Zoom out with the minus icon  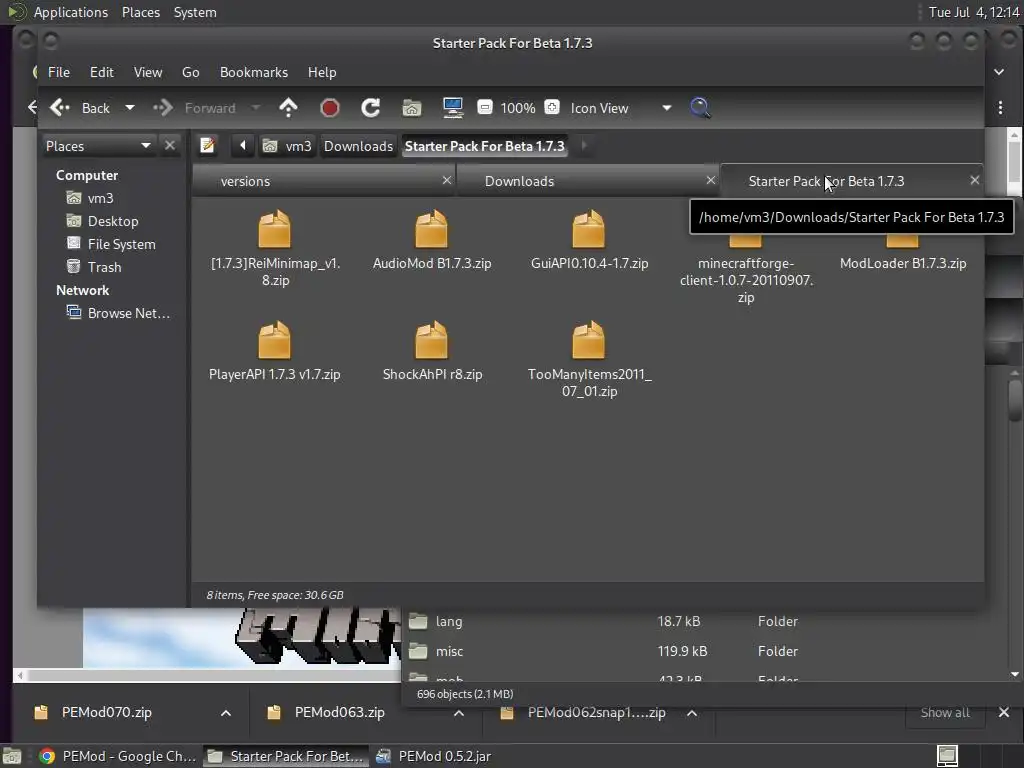[485, 107]
